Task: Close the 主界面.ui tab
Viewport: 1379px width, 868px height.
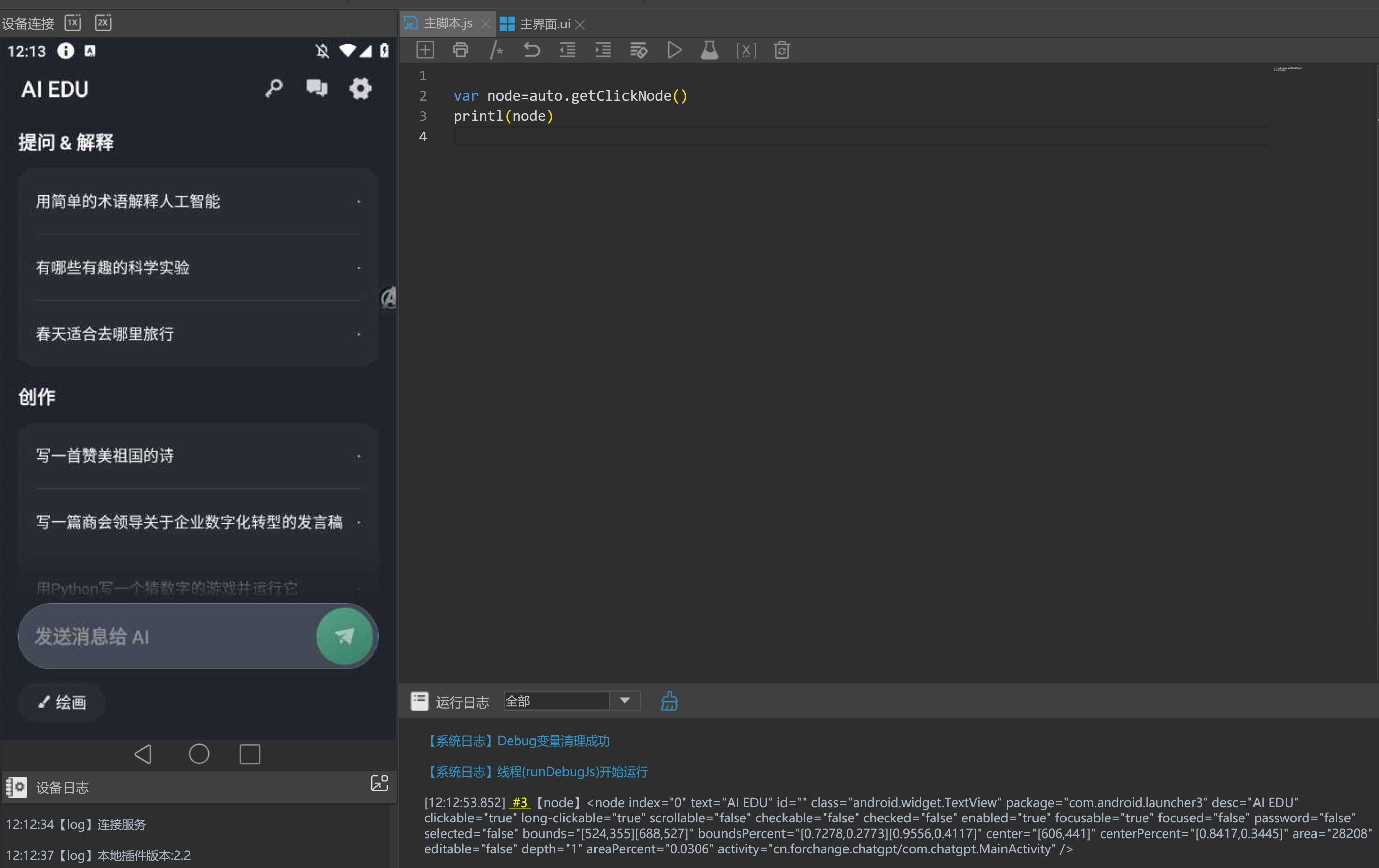Action: [x=580, y=24]
